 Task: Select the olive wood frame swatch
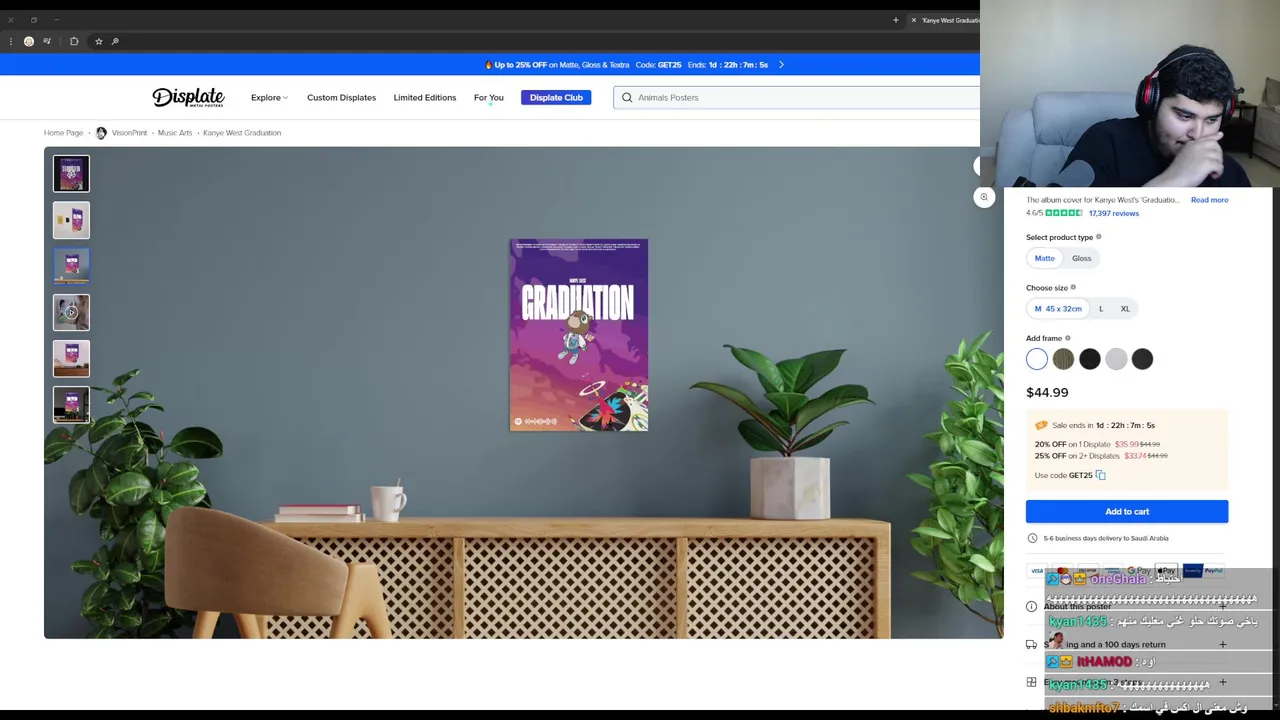[x=1063, y=359]
